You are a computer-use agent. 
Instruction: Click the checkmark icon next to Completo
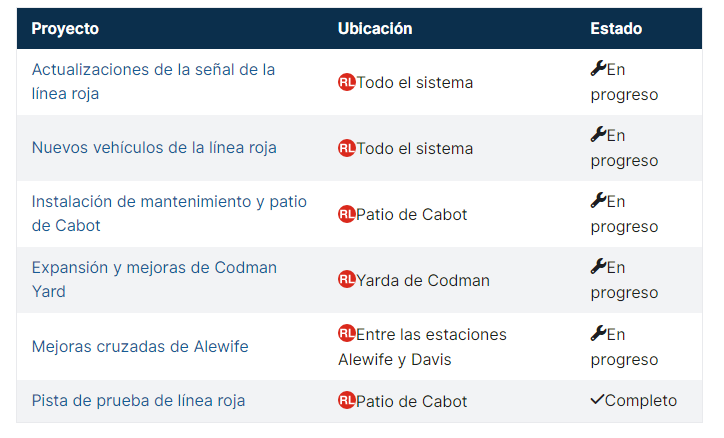[x=597, y=400]
